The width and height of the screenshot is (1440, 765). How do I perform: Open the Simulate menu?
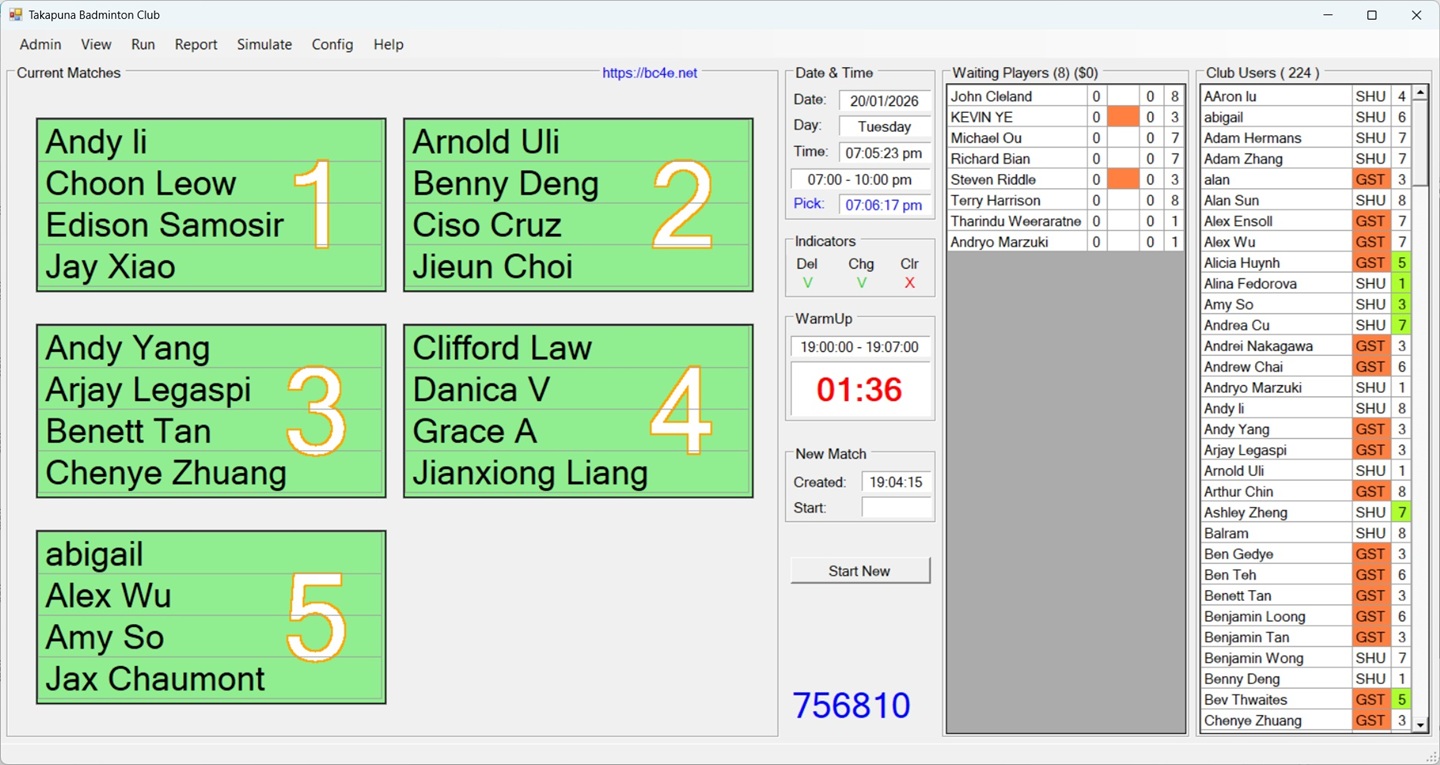coord(264,44)
